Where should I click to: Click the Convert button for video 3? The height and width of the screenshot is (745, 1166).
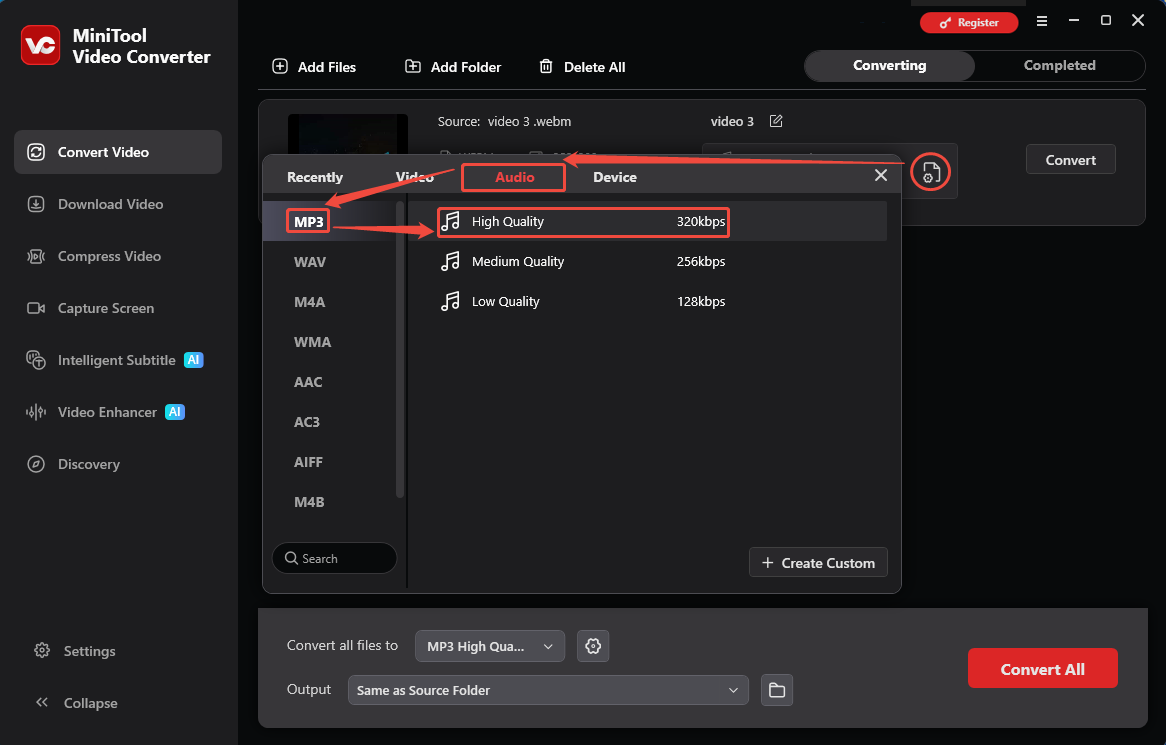(1071, 160)
